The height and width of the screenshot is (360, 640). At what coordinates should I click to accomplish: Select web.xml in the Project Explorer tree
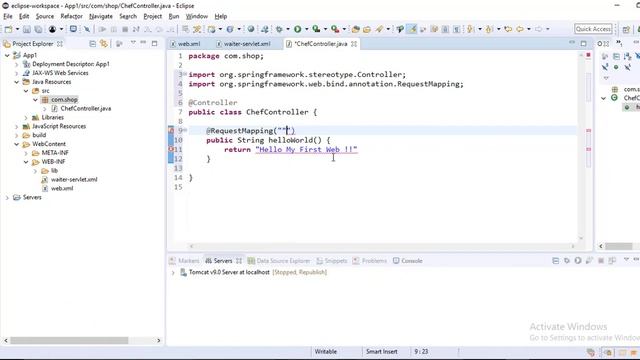coord(62,189)
